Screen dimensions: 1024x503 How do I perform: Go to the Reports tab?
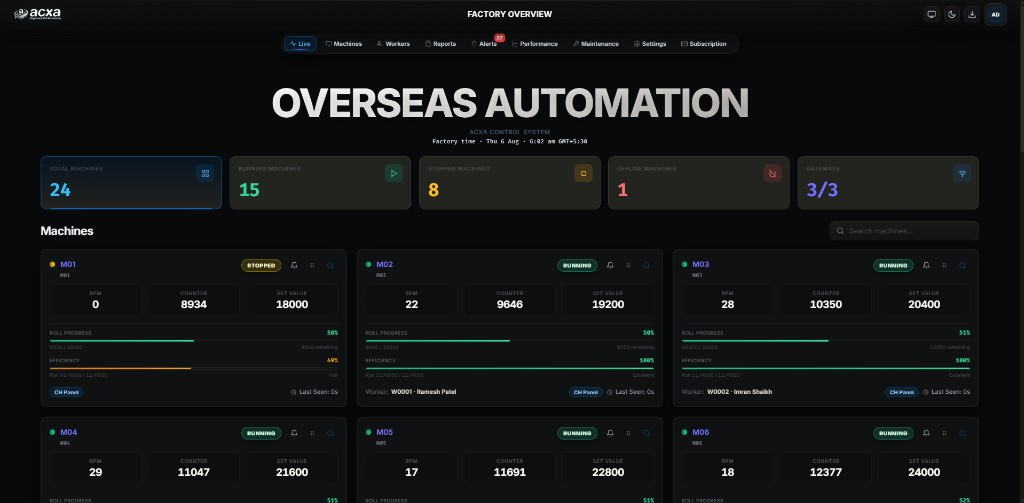click(x=441, y=44)
